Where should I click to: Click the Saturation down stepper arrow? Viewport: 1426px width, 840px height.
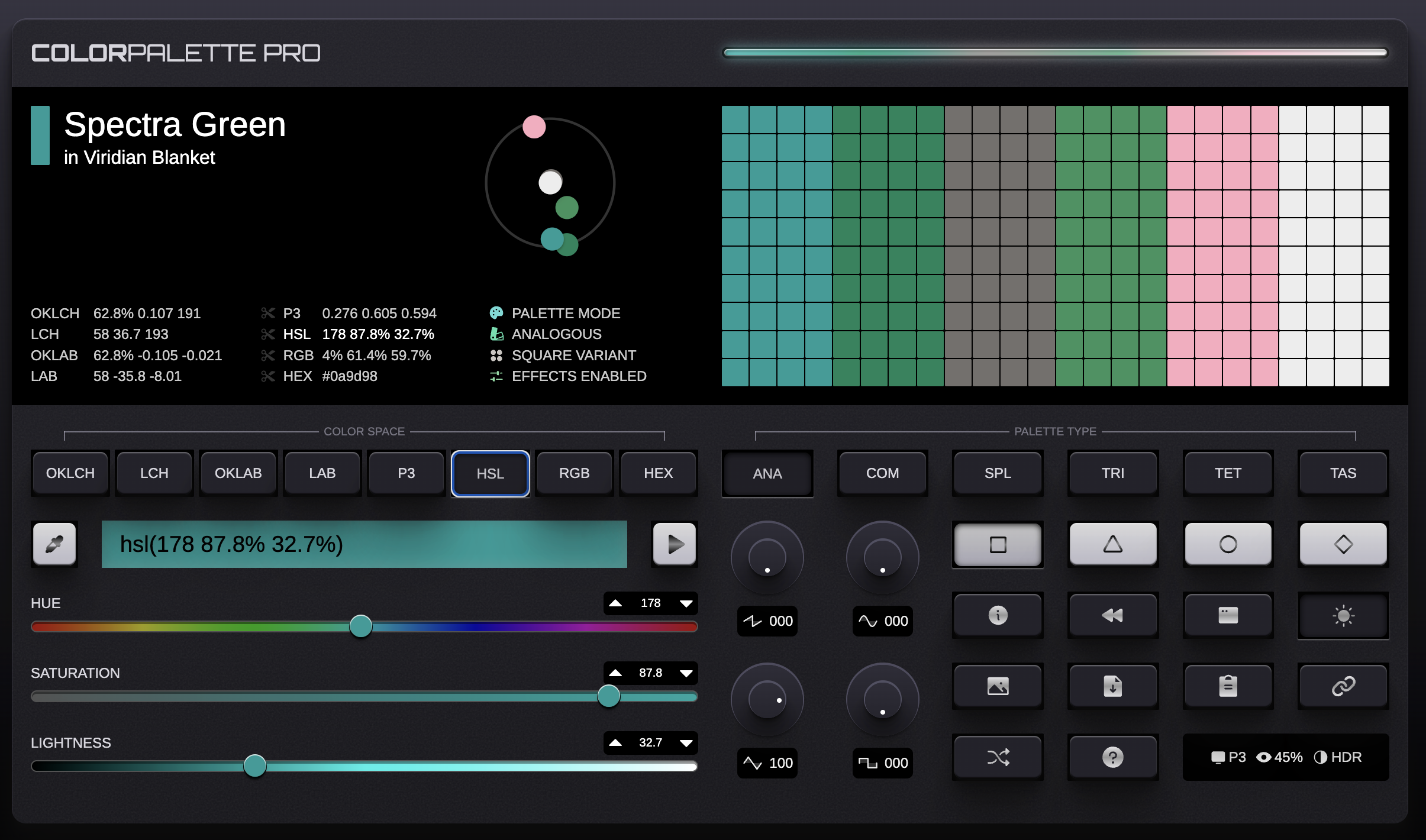[686, 673]
